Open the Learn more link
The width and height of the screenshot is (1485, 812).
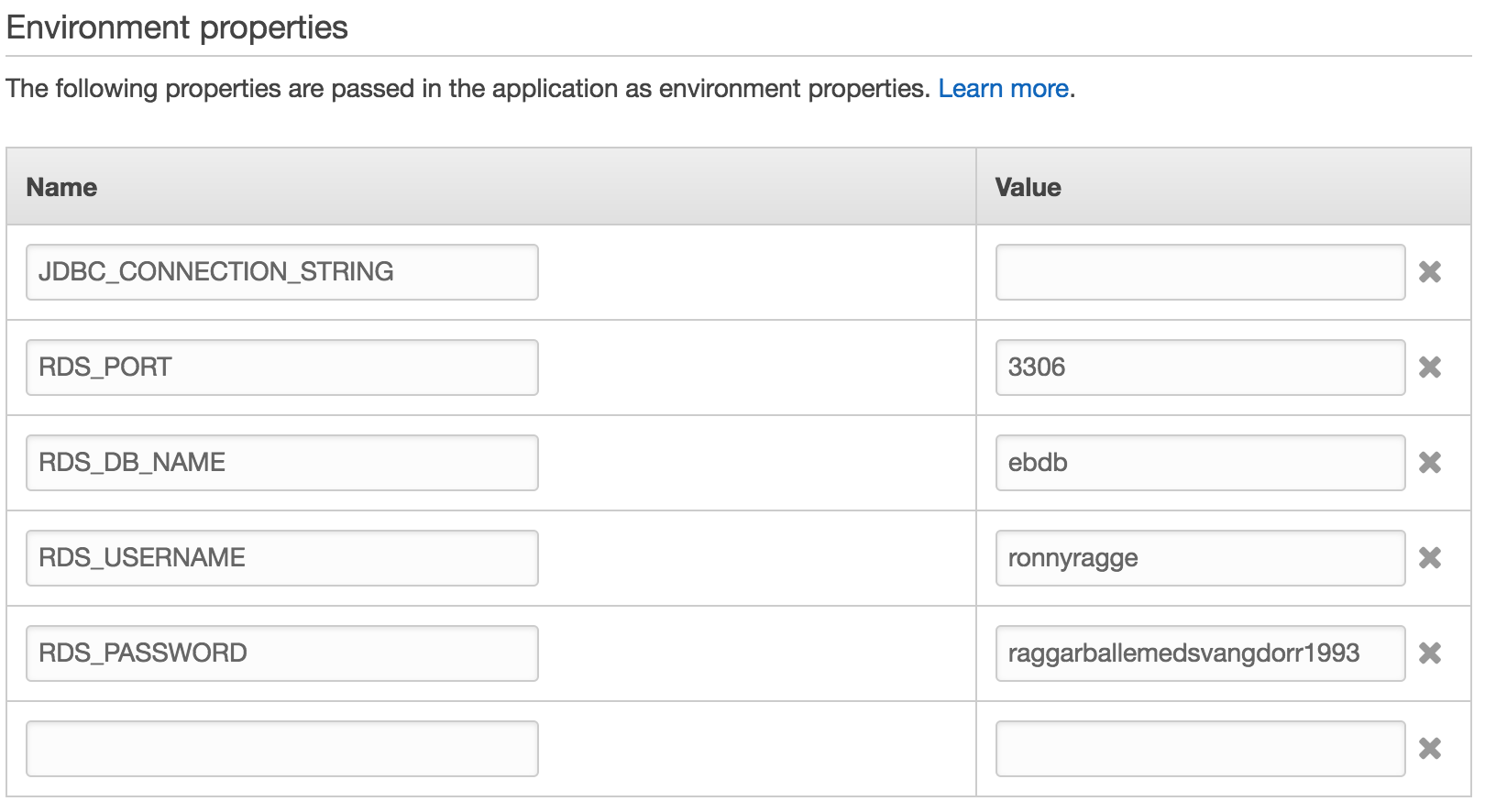tap(1004, 89)
